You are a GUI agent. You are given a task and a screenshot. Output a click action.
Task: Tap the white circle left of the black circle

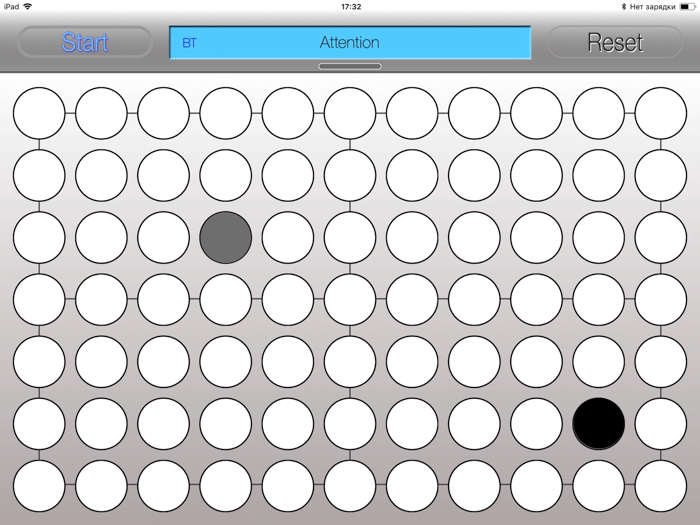[536, 424]
